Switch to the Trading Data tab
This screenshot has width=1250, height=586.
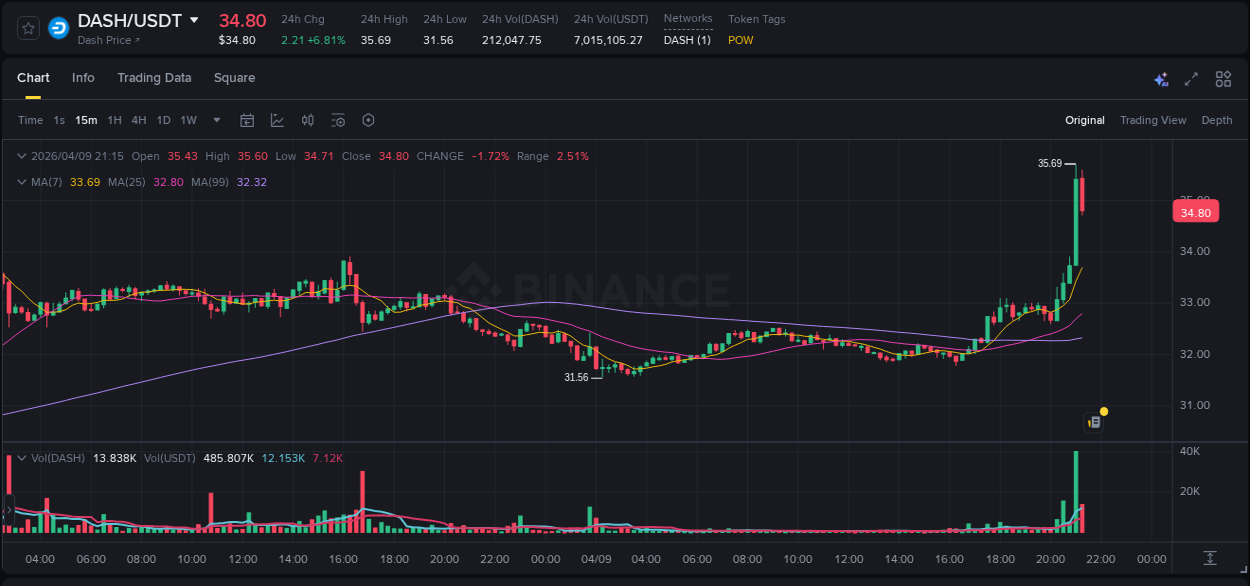[154, 78]
